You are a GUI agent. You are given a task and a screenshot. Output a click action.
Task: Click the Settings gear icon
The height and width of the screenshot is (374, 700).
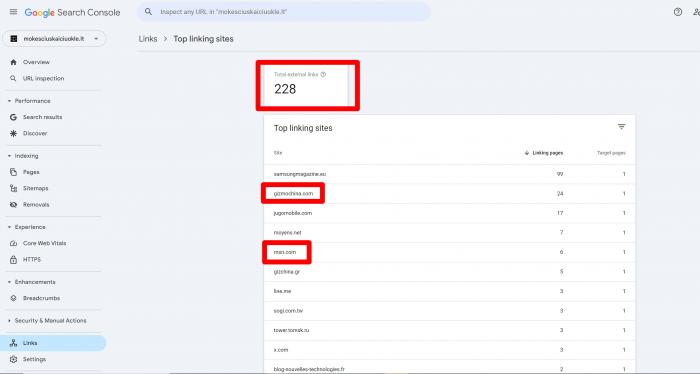[13, 359]
